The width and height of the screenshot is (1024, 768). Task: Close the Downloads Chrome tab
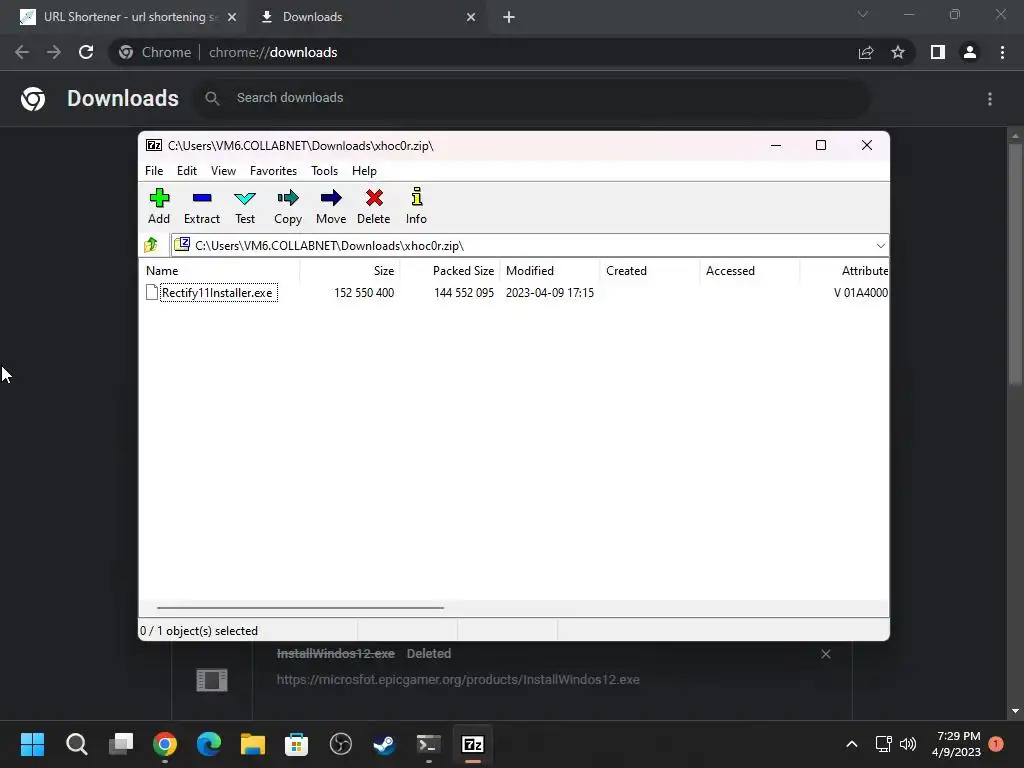(x=471, y=17)
